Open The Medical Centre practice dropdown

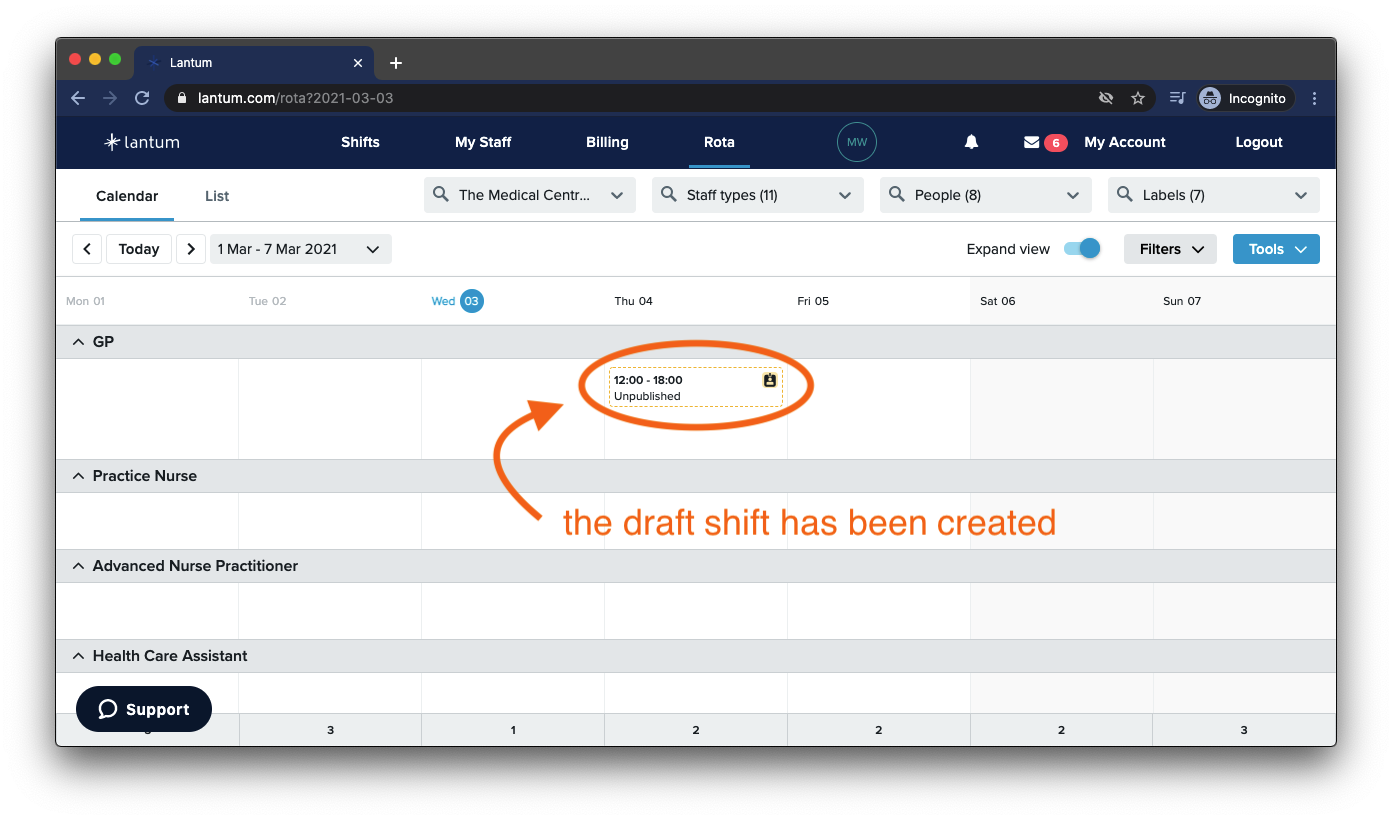(x=530, y=195)
